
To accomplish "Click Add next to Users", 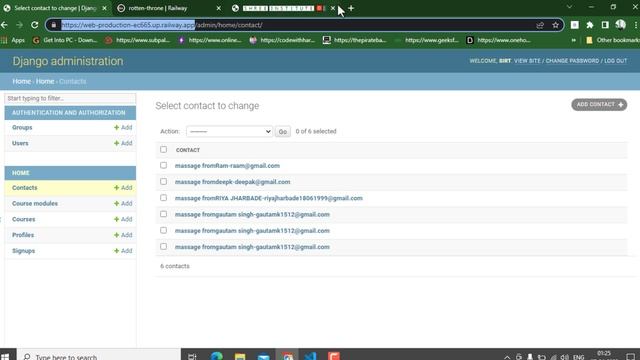I will (123, 143).
